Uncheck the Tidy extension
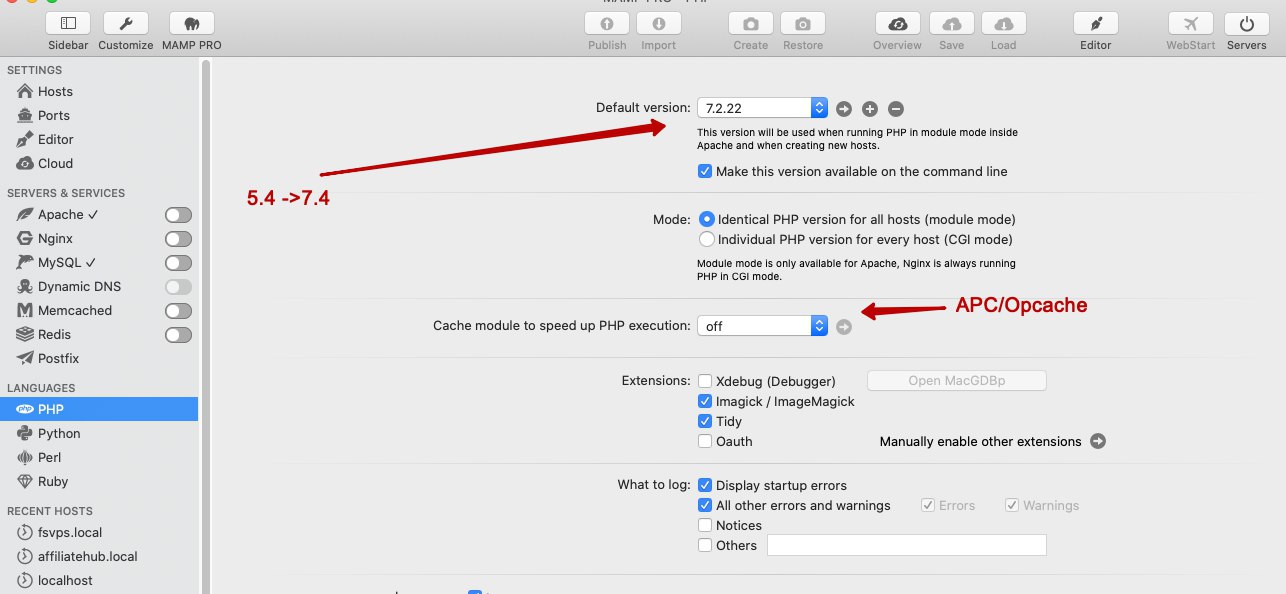 click(705, 421)
